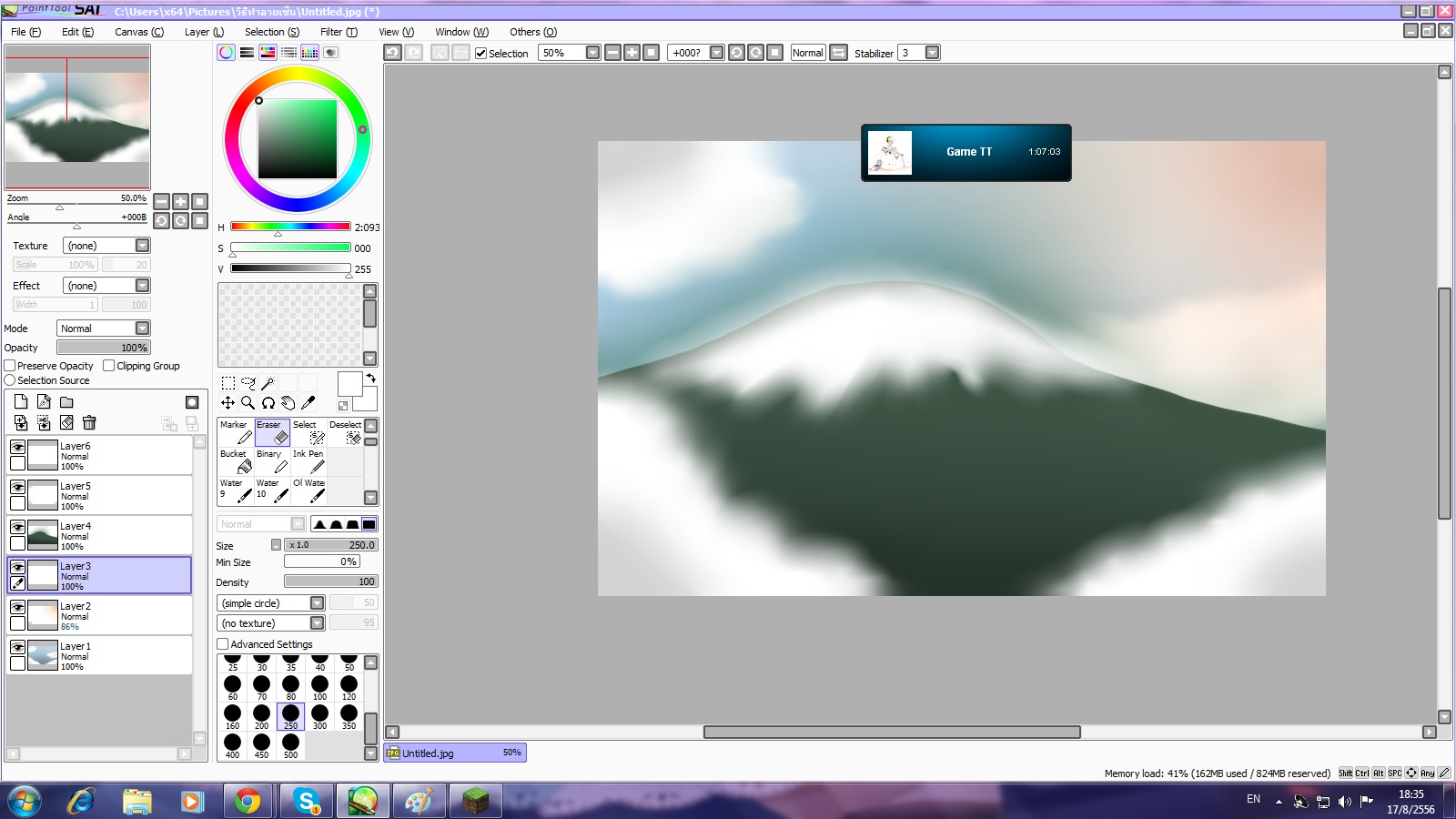Enable the Preserve Opacity checkbox
Screen dimensions: 1456x819
pyautogui.click(x=10, y=366)
